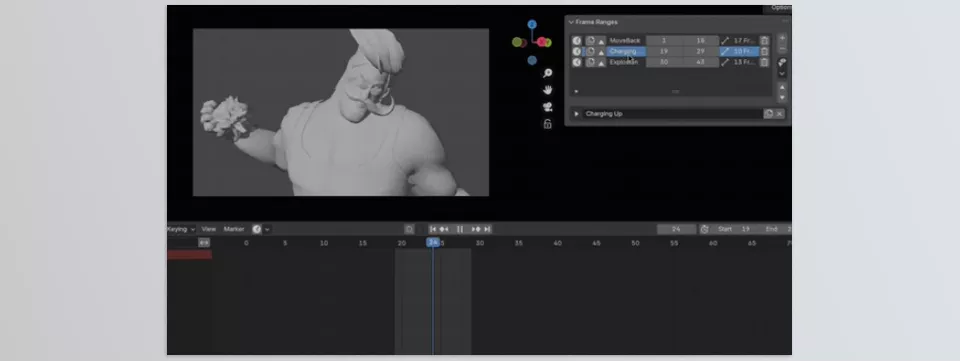
Task: Toggle the unlocked padlock in viewport
Action: coord(547,124)
